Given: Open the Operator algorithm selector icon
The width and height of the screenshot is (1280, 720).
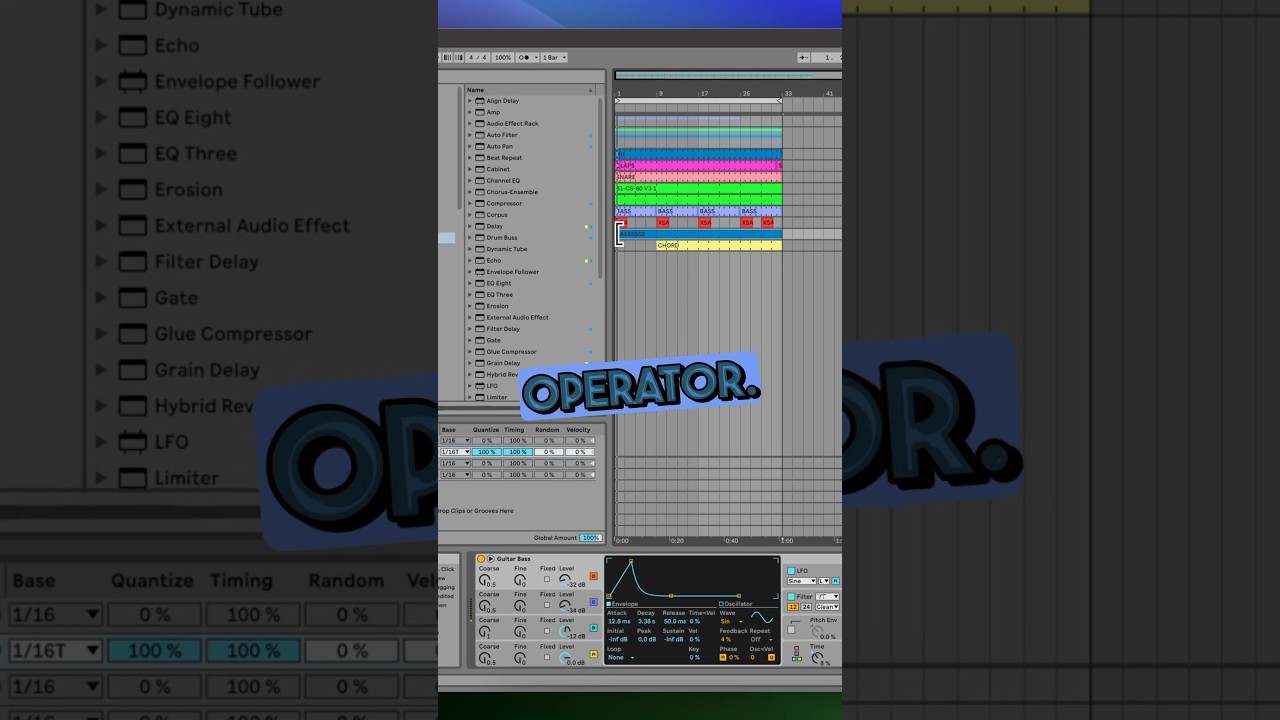Looking at the screenshot, I should click(796, 653).
